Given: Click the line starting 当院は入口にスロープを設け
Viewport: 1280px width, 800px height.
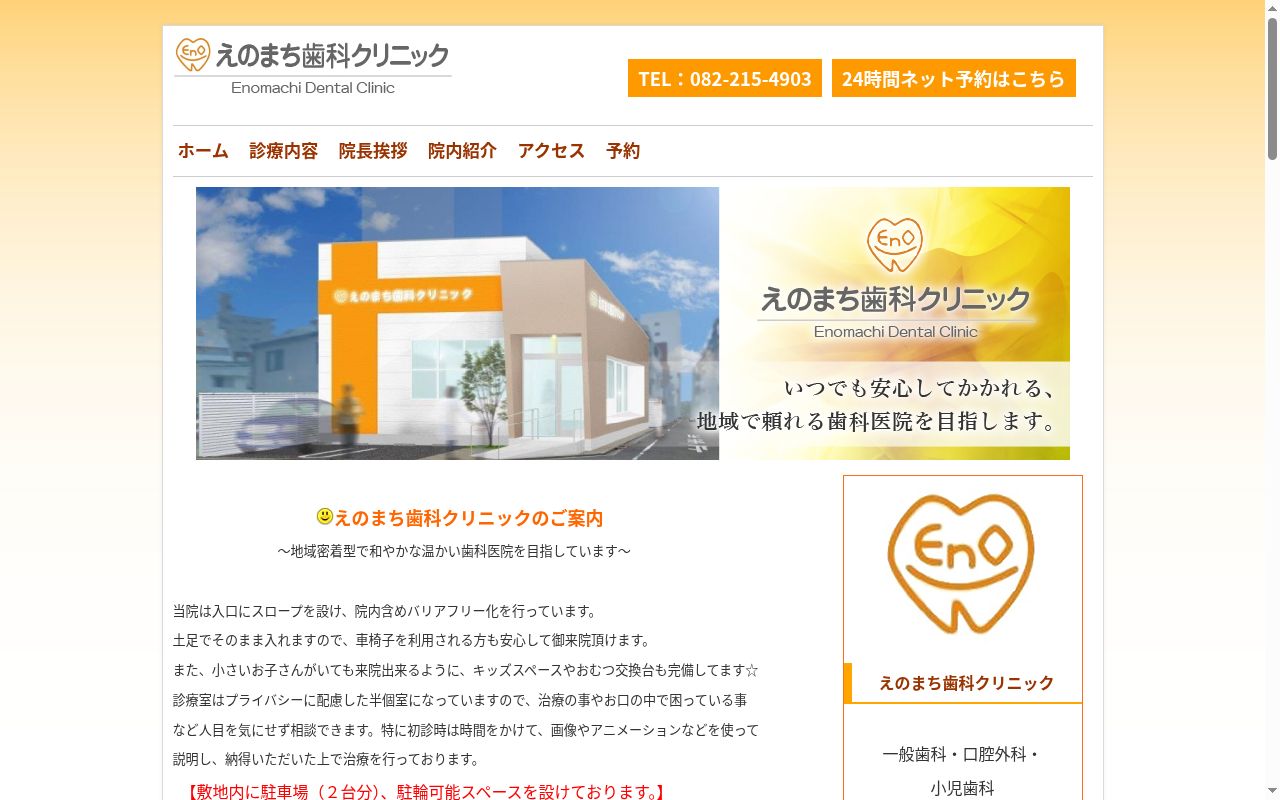Looking at the screenshot, I should pos(386,611).
